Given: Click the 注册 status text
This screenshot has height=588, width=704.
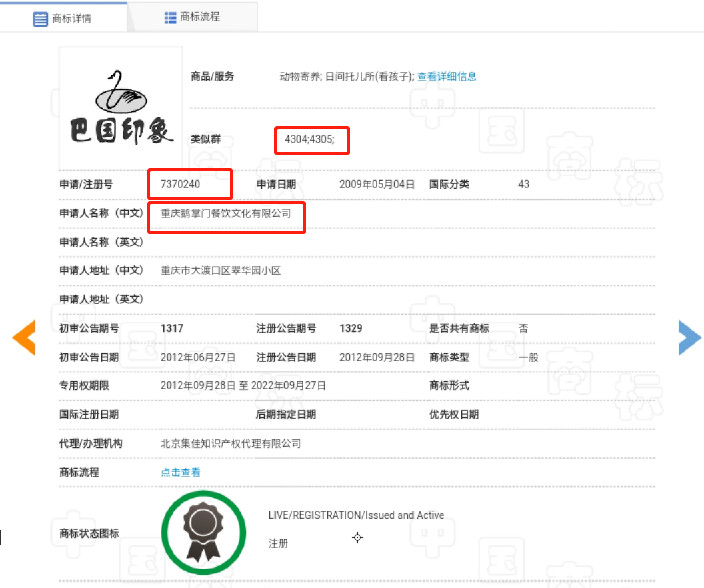Looking at the screenshot, I should click(x=278, y=544).
